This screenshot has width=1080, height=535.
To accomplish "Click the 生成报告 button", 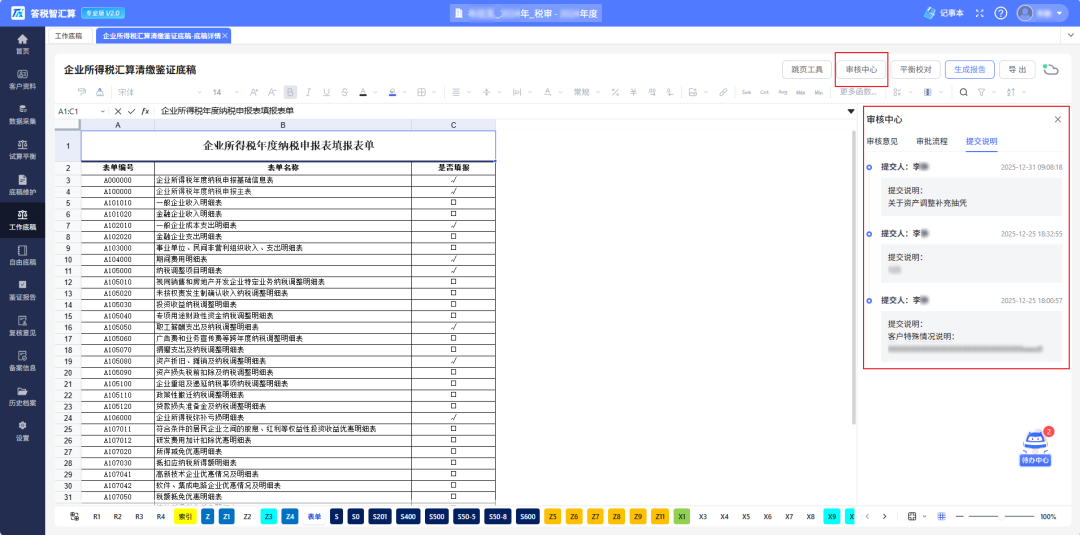I will pos(970,70).
